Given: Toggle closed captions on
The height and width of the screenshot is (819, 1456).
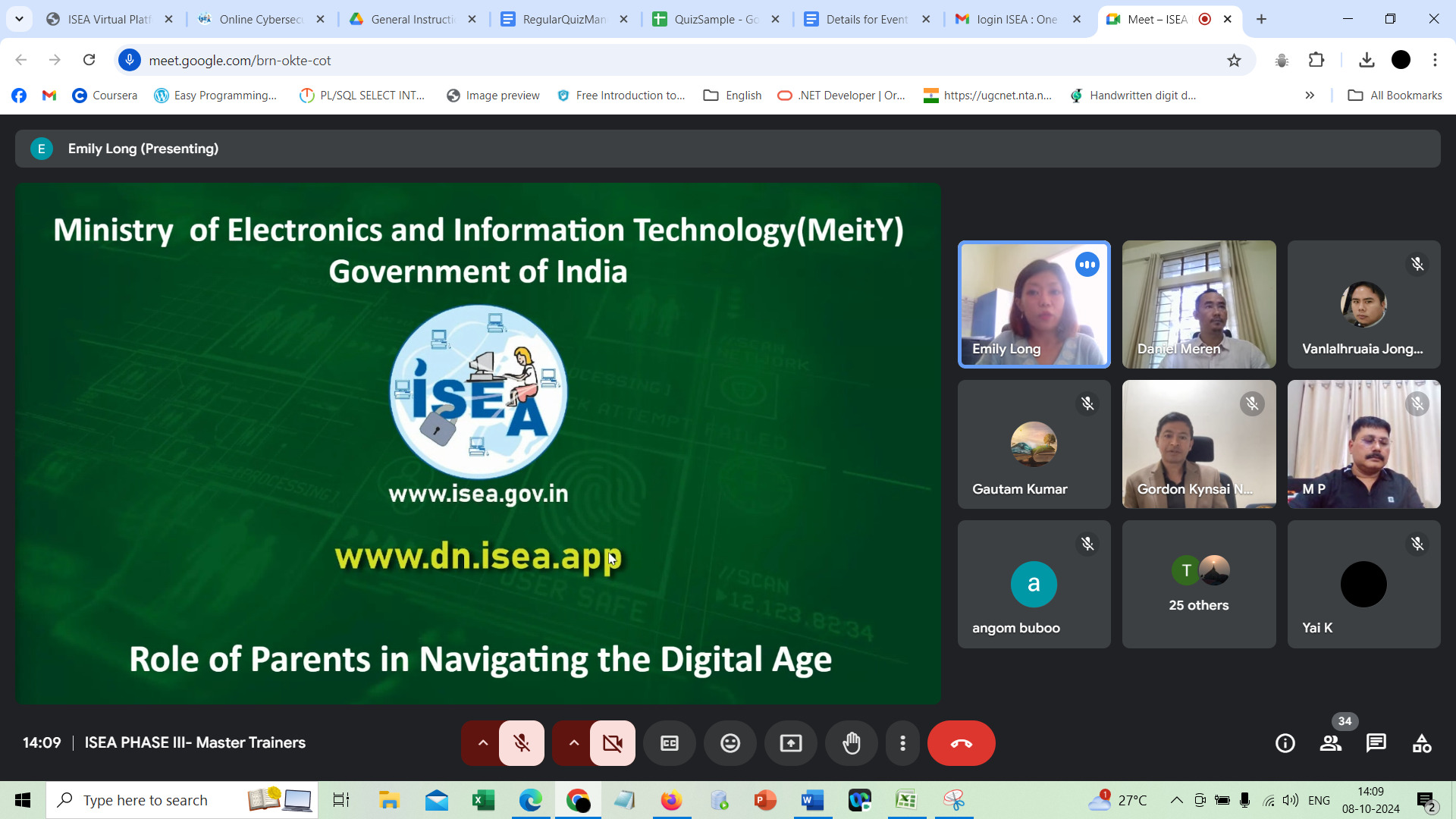Looking at the screenshot, I should pos(670,743).
